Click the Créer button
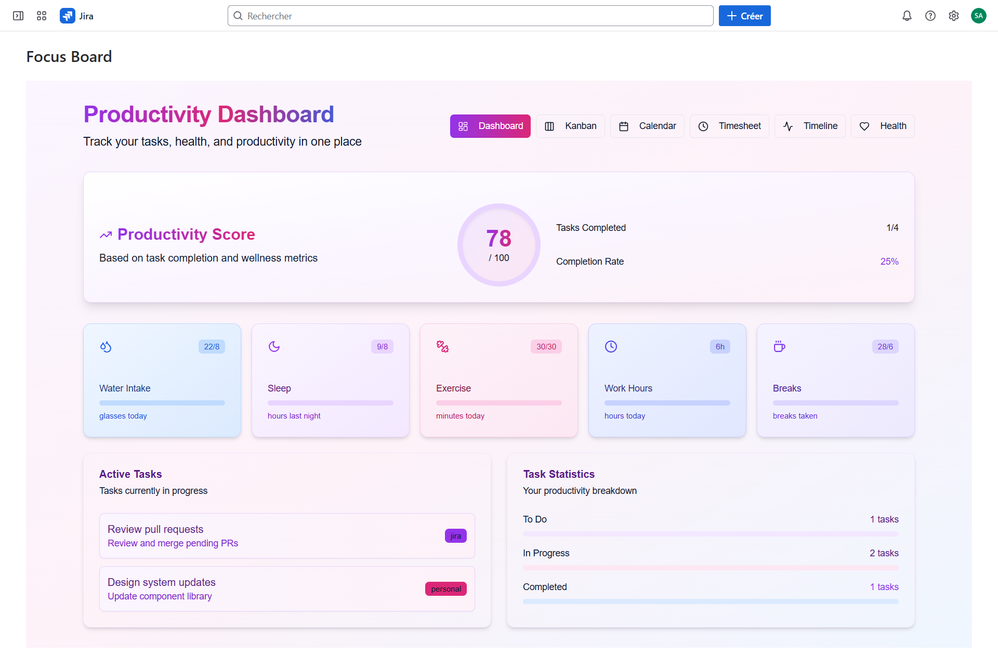This screenshot has height=651, width=998. point(744,15)
